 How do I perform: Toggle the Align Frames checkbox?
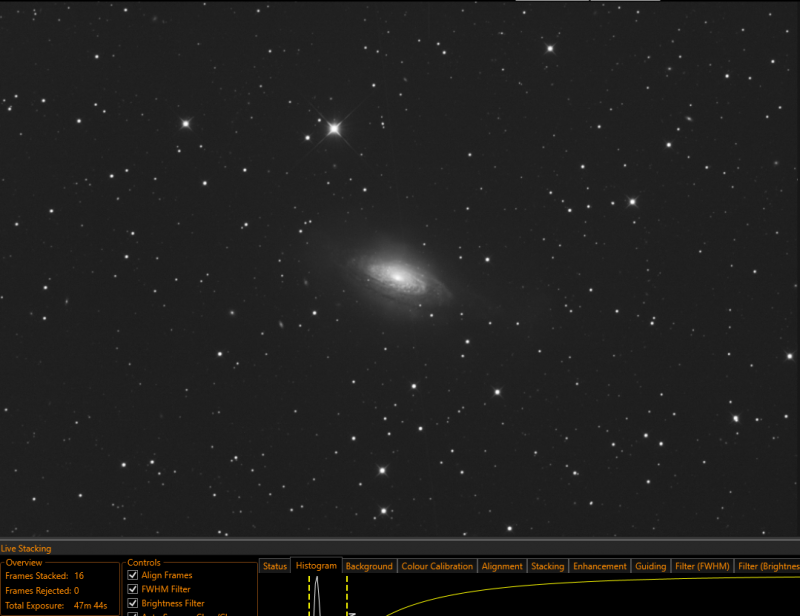(x=133, y=575)
